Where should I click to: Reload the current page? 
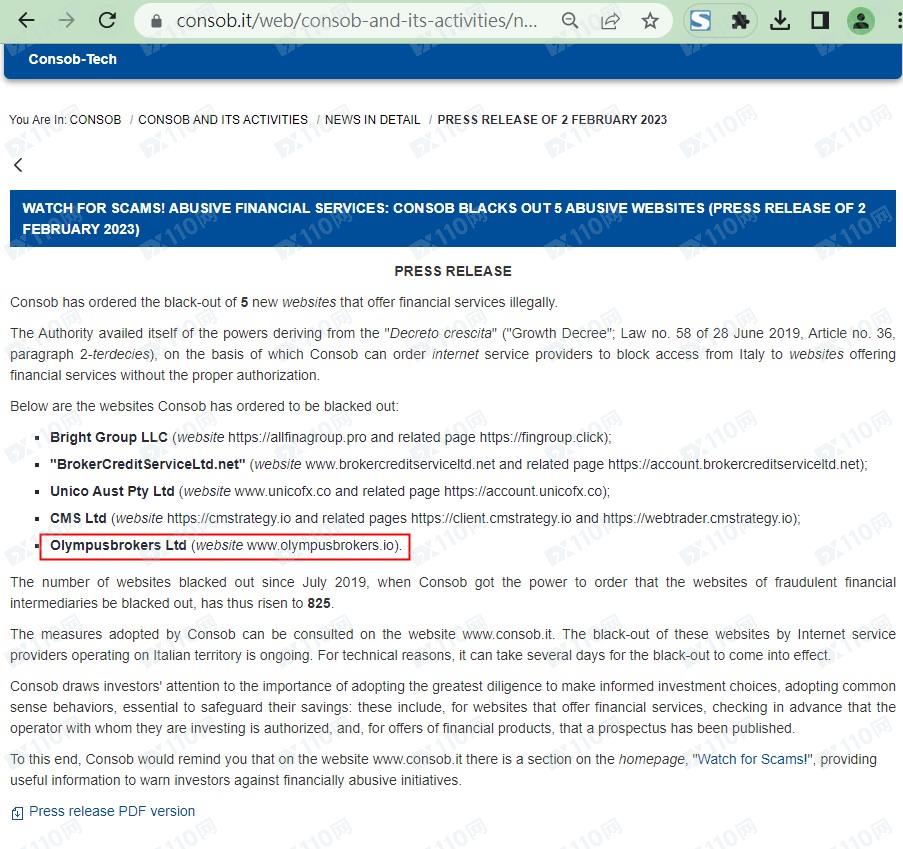point(107,21)
